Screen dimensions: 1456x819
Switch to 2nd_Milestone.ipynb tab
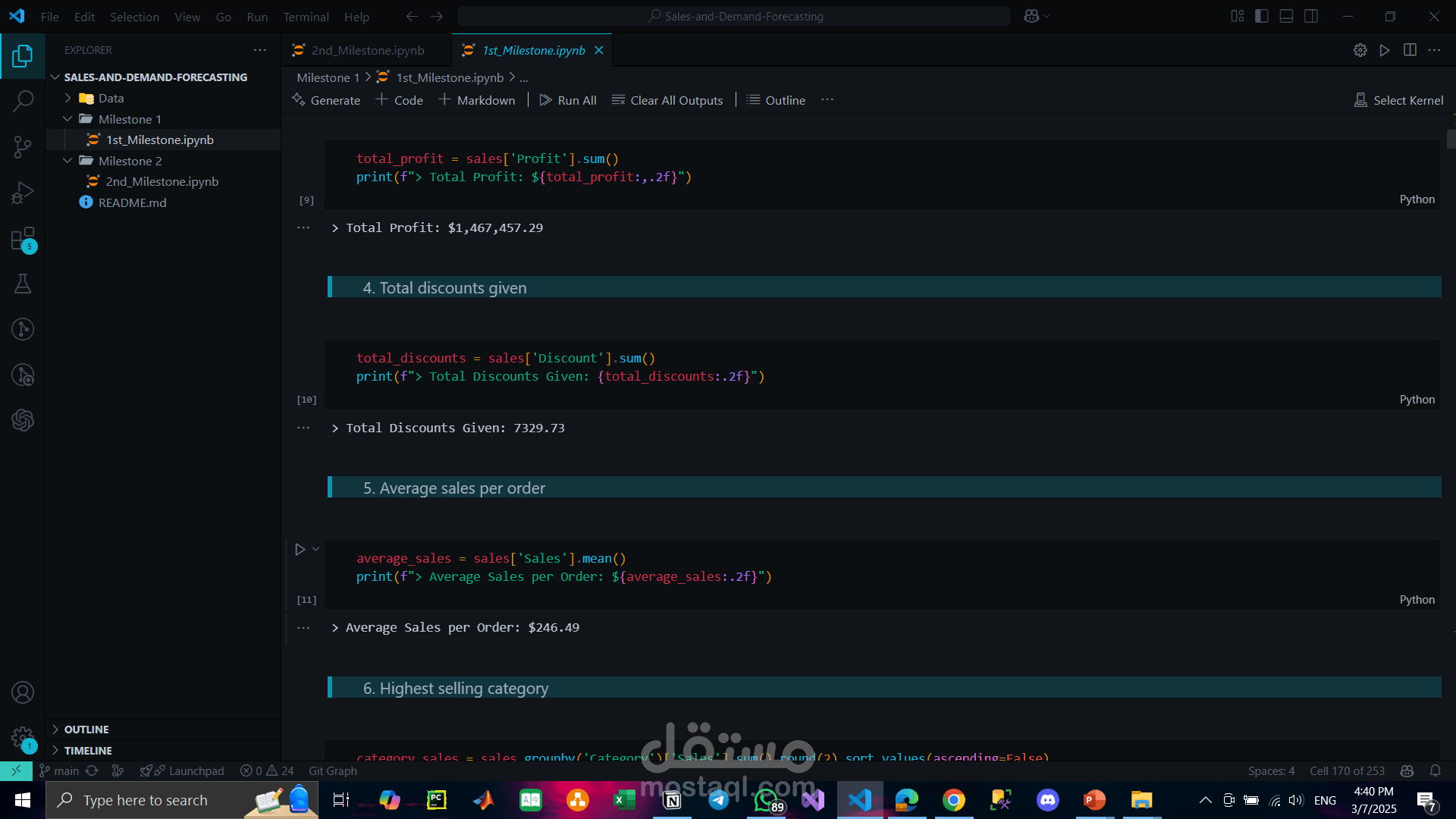(x=367, y=50)
